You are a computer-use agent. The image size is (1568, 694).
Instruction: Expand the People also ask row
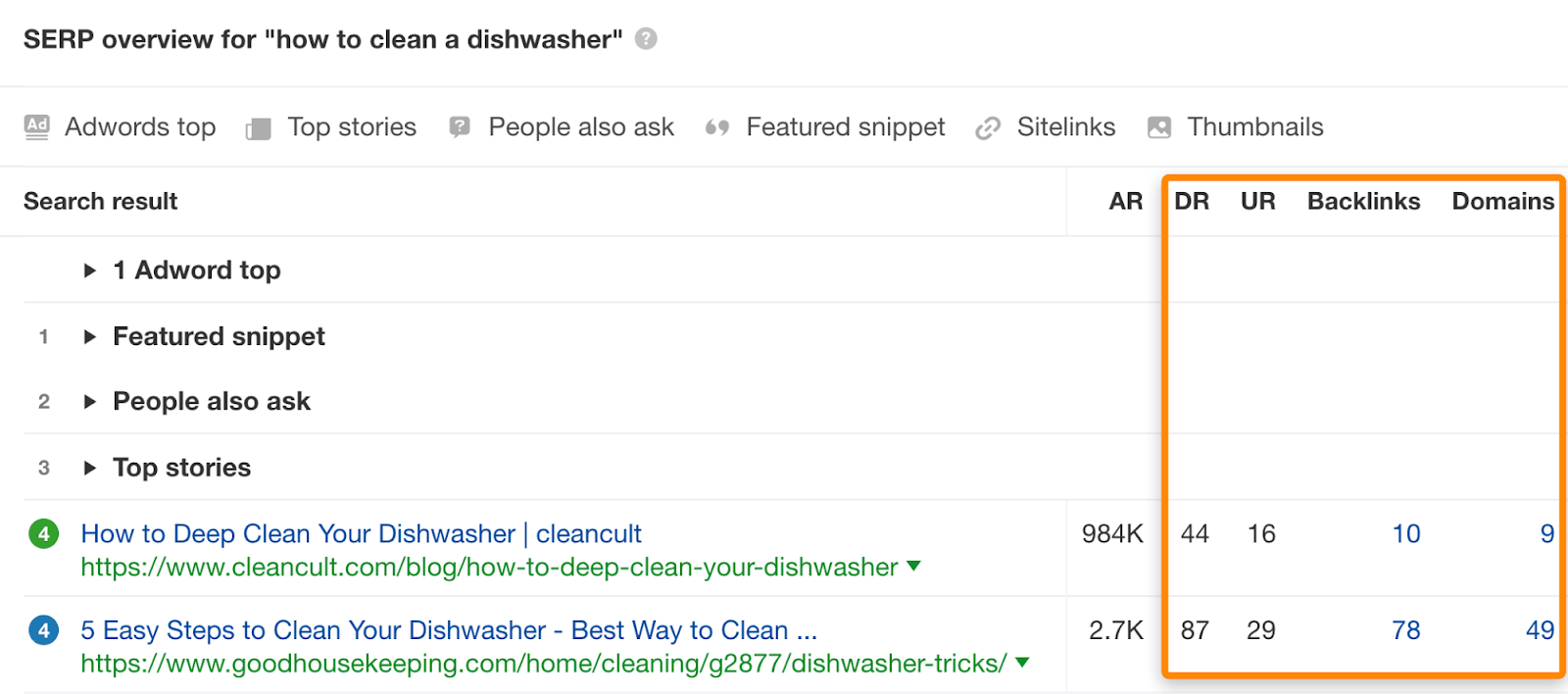point(89,401)
